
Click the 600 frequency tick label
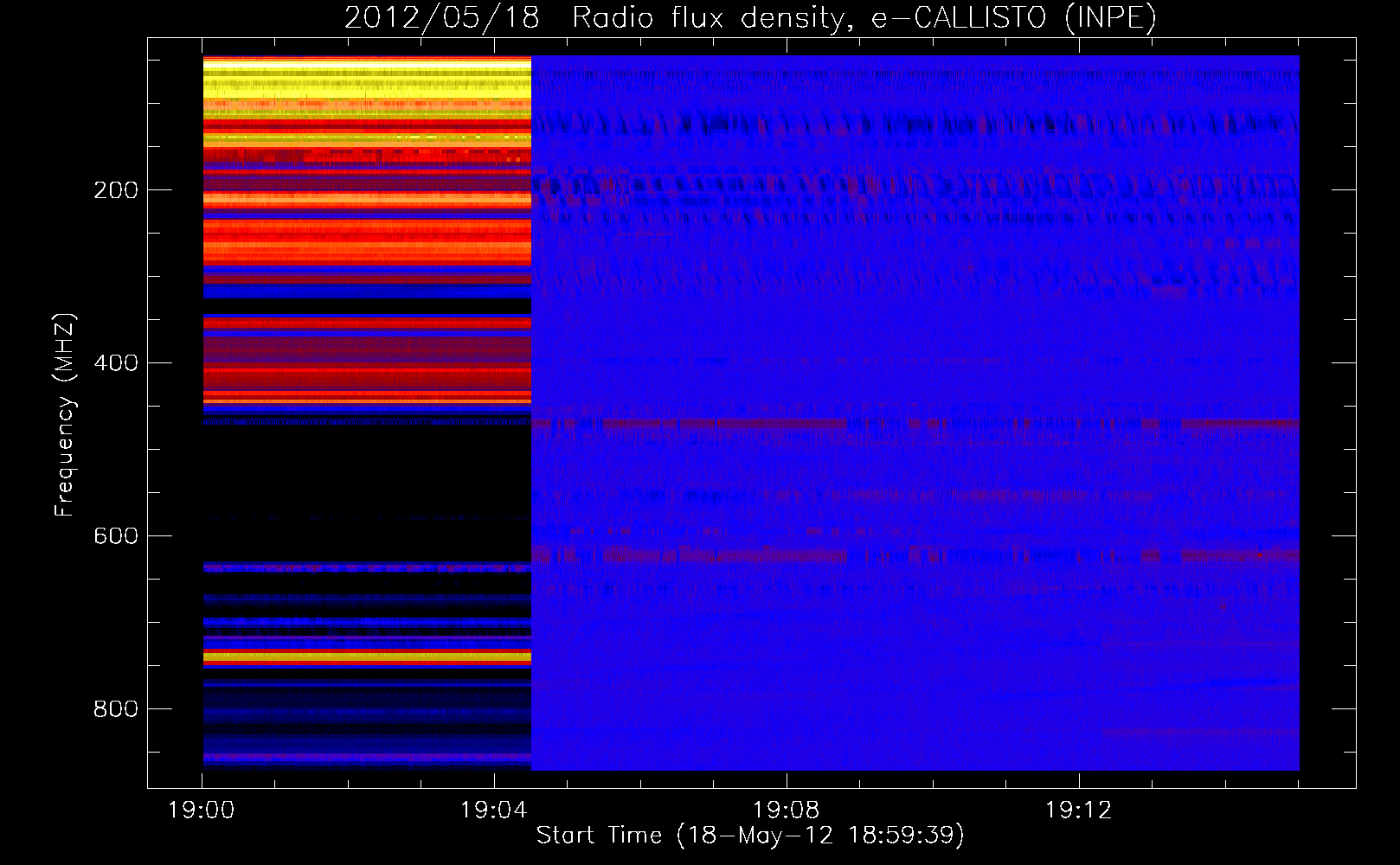[116, 536]
